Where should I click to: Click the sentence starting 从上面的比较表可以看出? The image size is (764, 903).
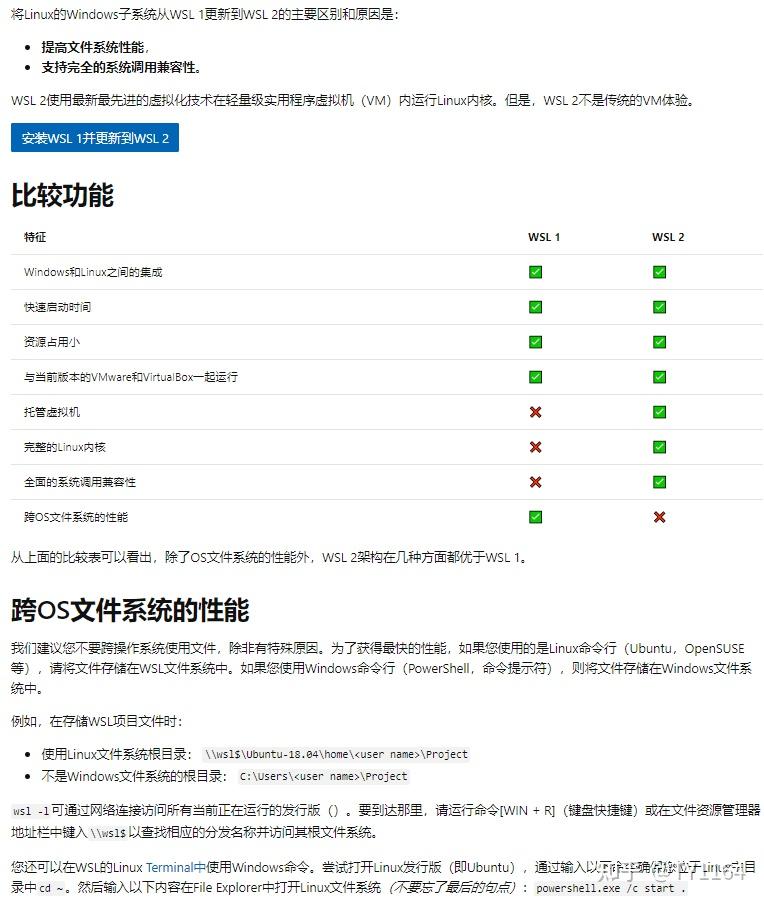(x=269, y=557)
